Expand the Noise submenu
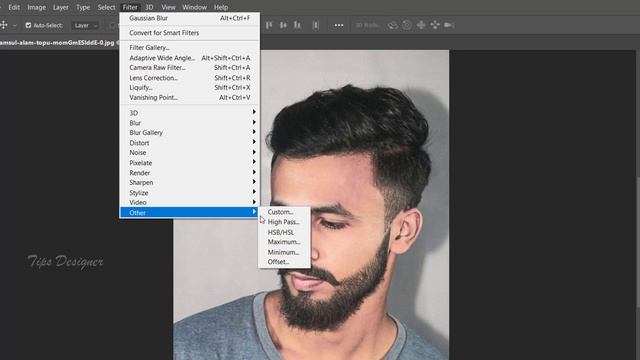This screenshot has width=640, height=360. point(189,153)
